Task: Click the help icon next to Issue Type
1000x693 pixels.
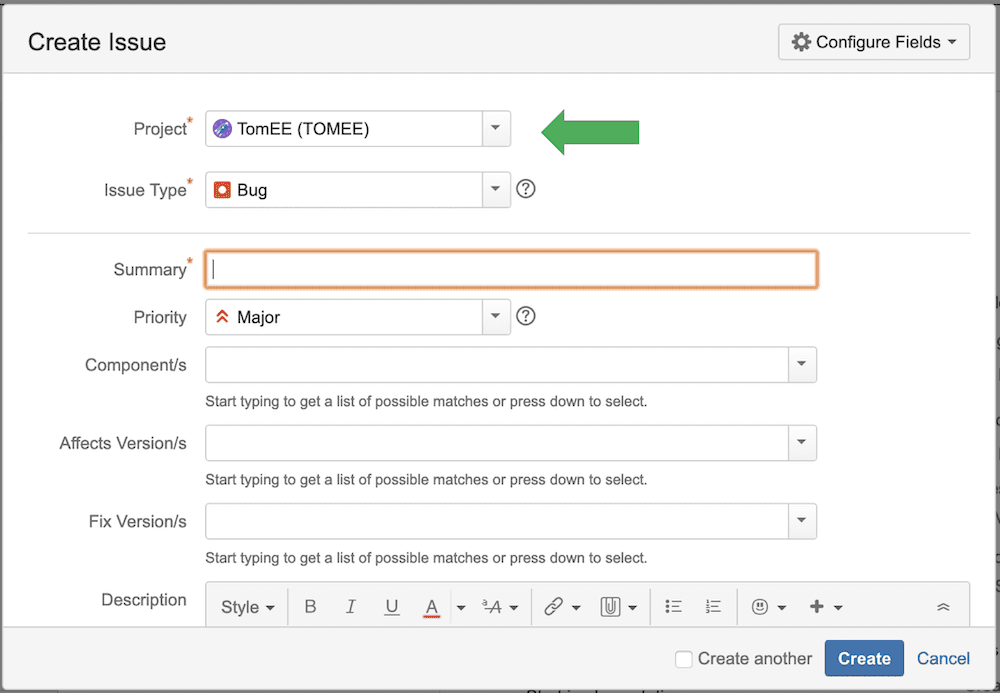Action: click(526, 189)
